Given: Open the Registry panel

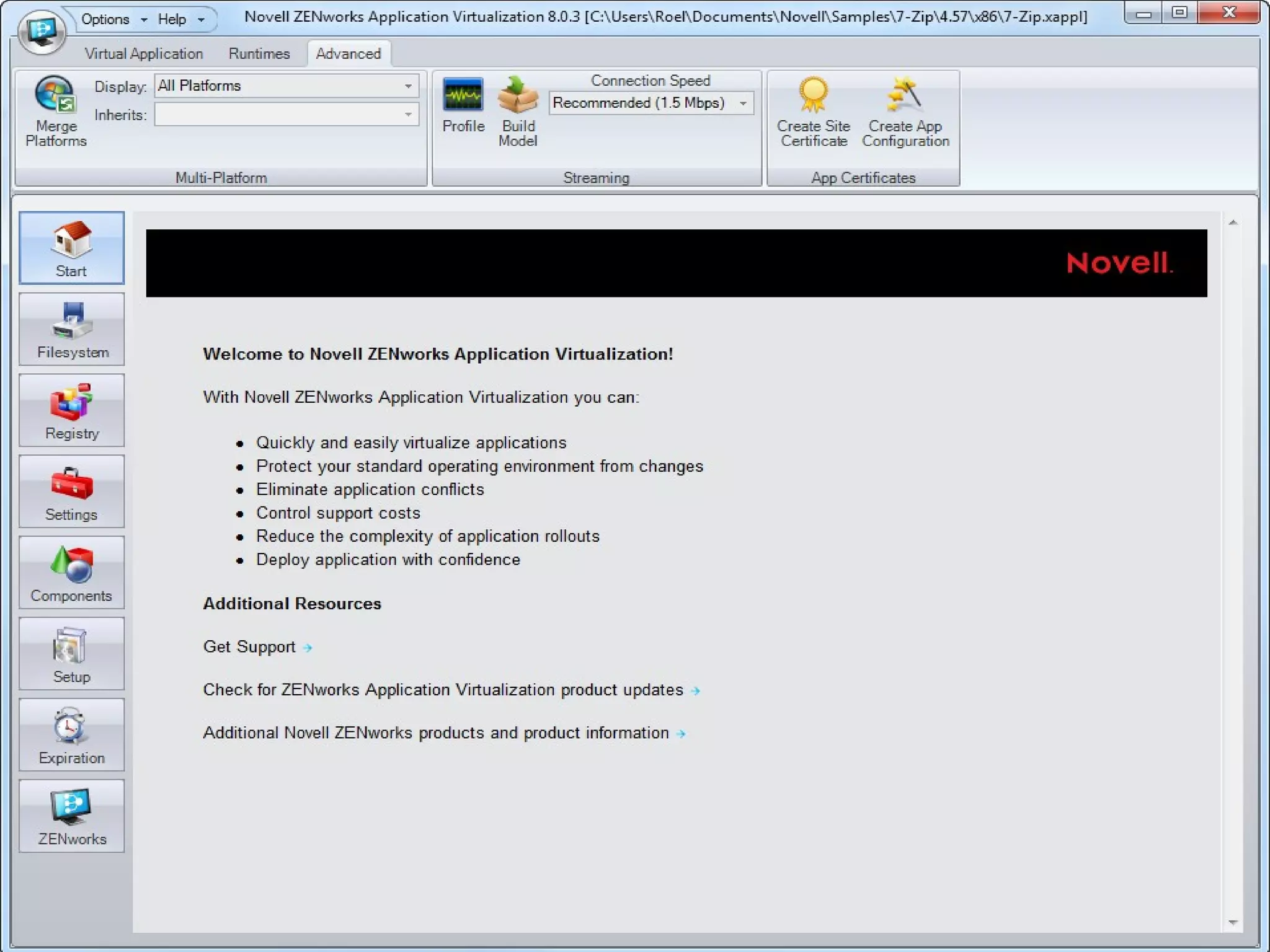Looking at the screenshot, I should click(71, 410).
